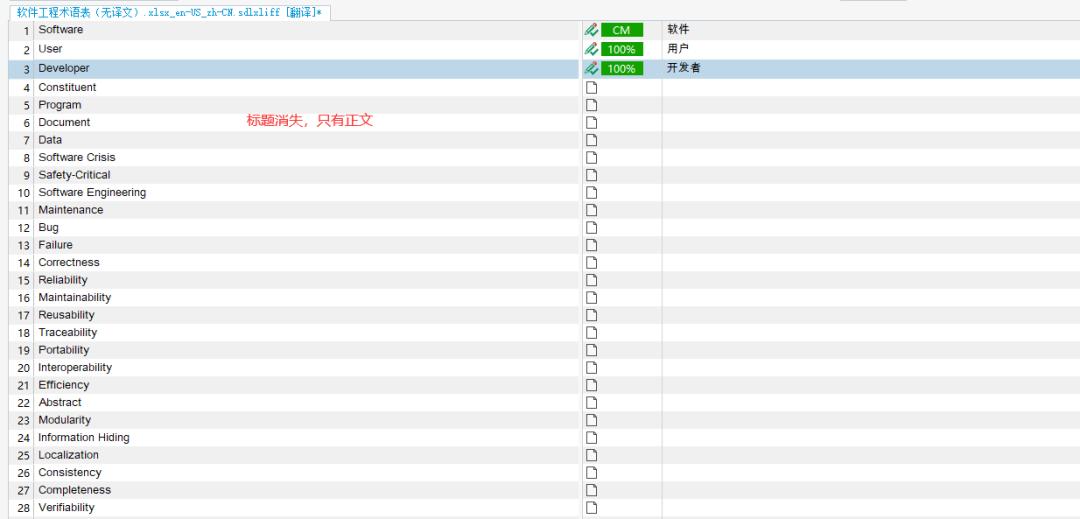Viewport: 1080px width, 519px height.
Task: Select source segment Modularity
Action: [x=65, y=420]
